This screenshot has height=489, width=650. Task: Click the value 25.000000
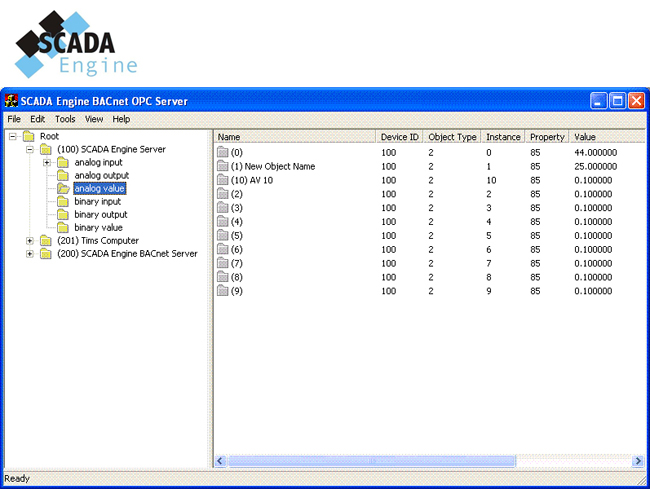[596, 166]
